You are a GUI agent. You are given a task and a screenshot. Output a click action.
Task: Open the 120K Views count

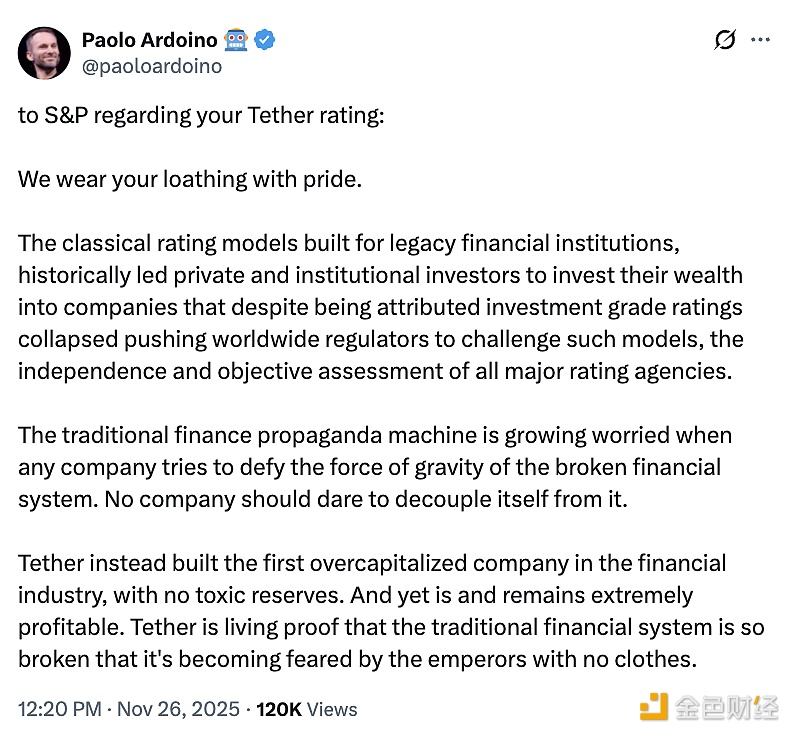pyautogui.click(x=306, y=709)
